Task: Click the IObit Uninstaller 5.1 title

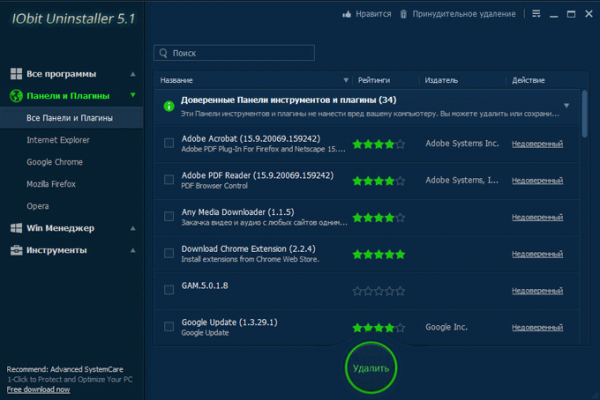Action: pos(73,18)
